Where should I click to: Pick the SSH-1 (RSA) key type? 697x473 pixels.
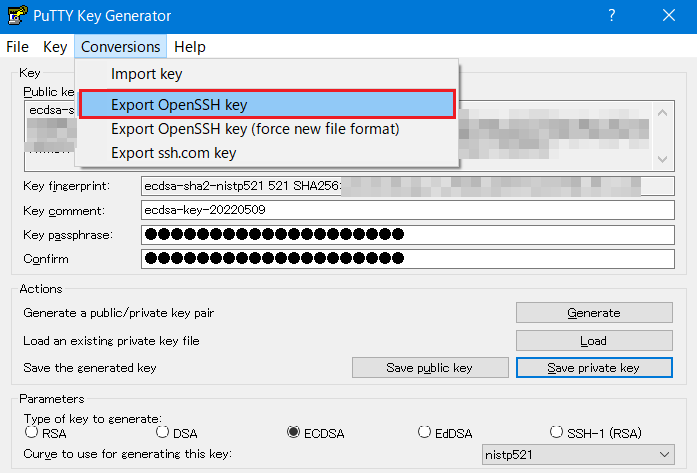(558, 433)
